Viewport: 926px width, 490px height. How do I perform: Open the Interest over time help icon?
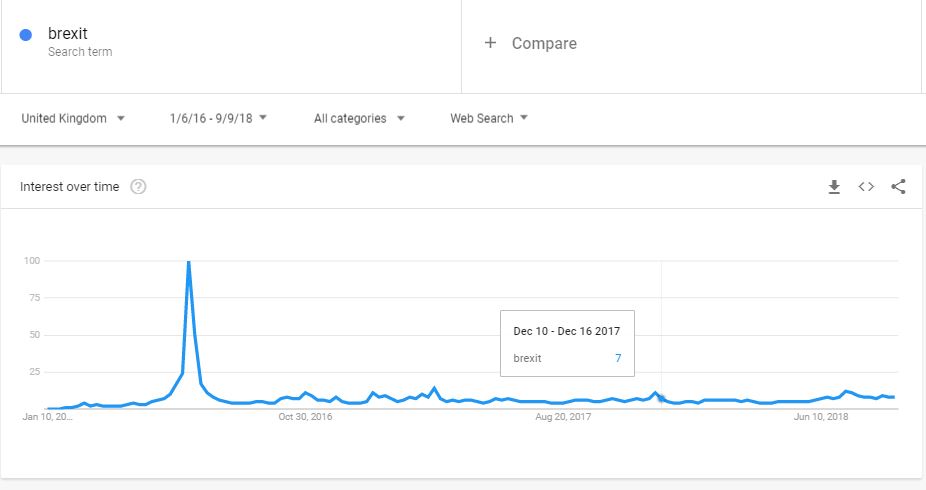pos(138,187)
